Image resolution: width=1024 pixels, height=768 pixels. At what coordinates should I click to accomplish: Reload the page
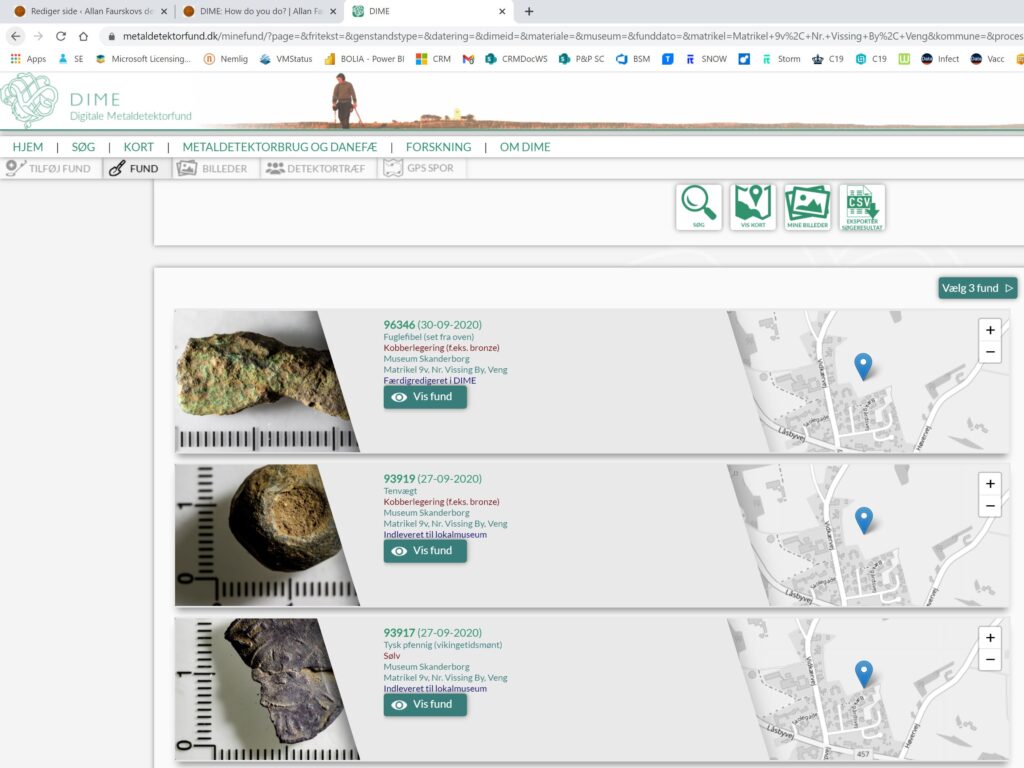tap(61, 36)
